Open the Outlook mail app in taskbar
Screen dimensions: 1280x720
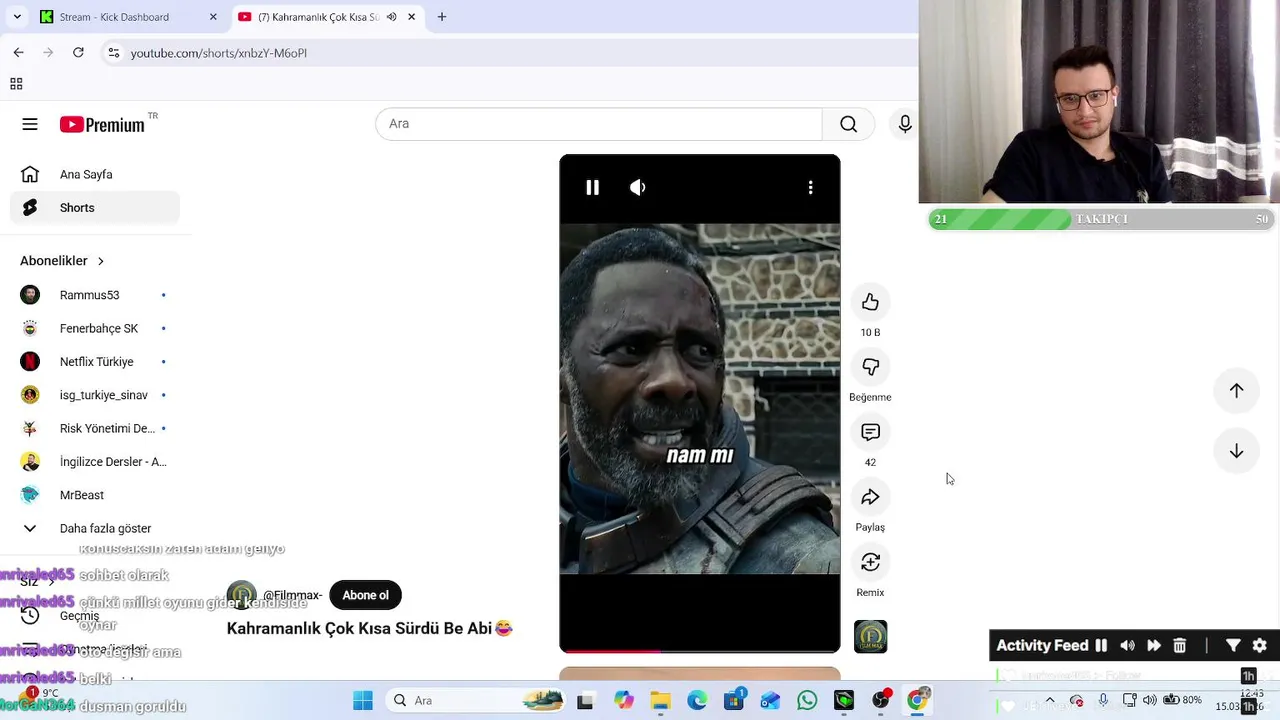tap(770, 700)
